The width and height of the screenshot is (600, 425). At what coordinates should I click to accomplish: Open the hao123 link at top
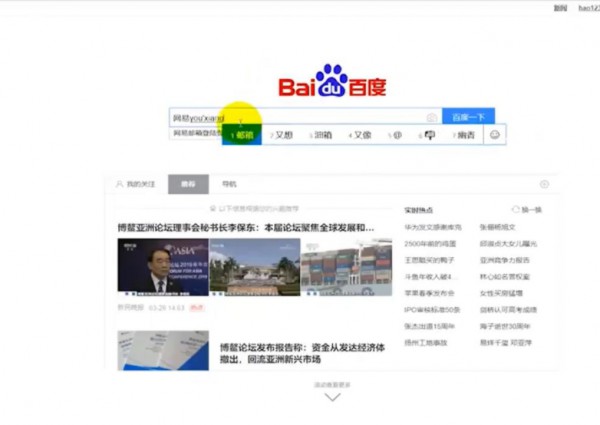(x=587, y=8)
